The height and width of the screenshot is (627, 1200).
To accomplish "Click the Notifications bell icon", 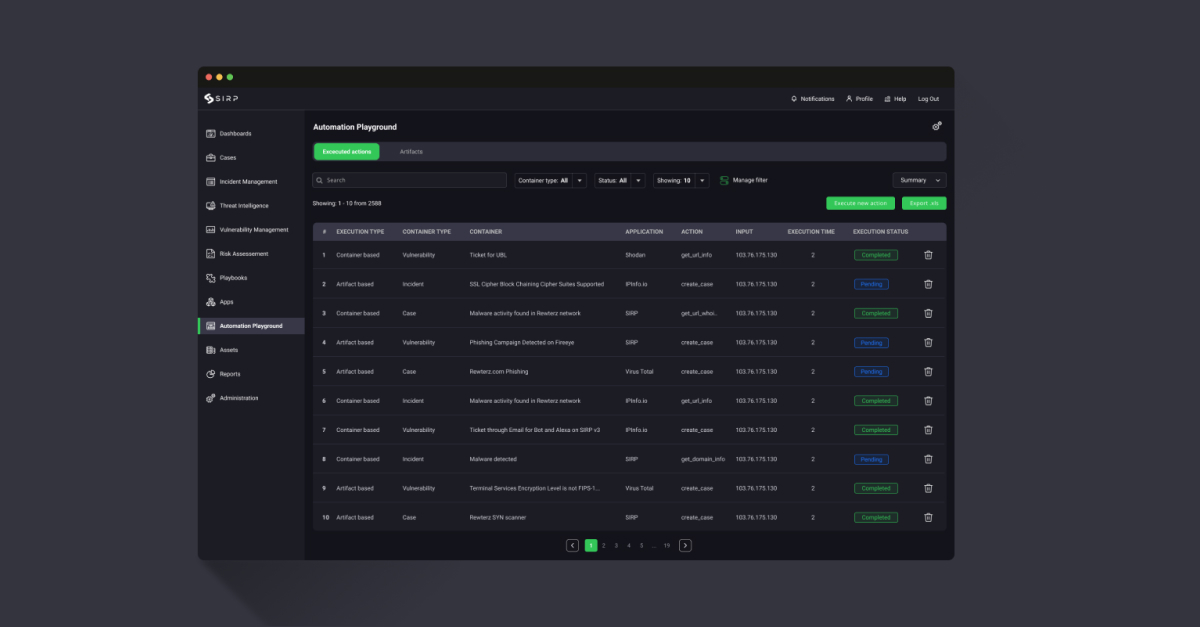I will tap(793, 98).
